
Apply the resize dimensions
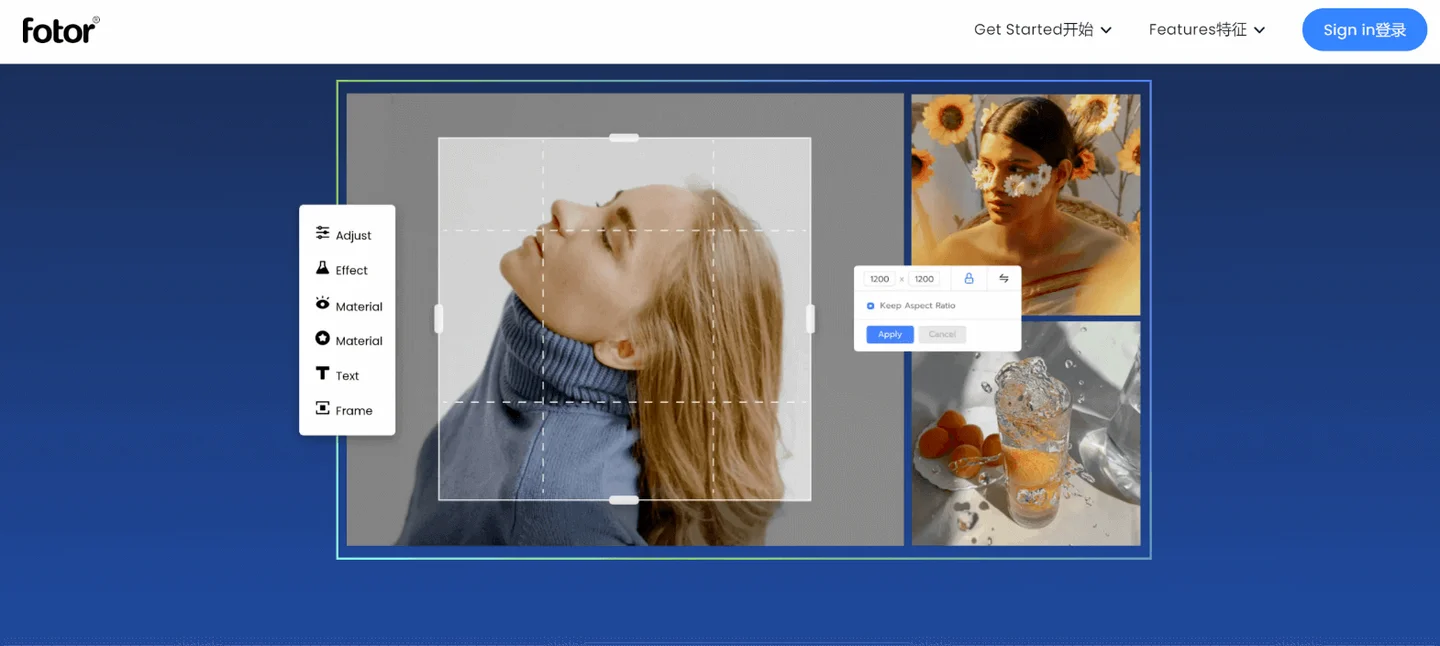click(x=890, y=334)
